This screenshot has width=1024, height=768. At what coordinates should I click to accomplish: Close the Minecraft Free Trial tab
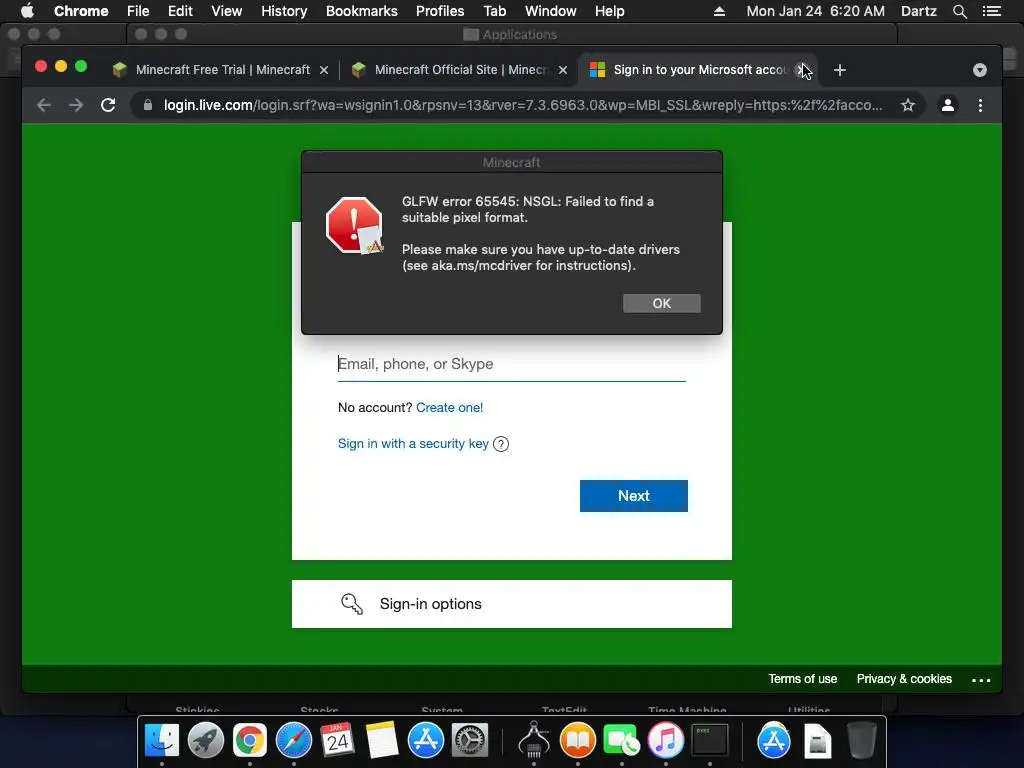324,70
